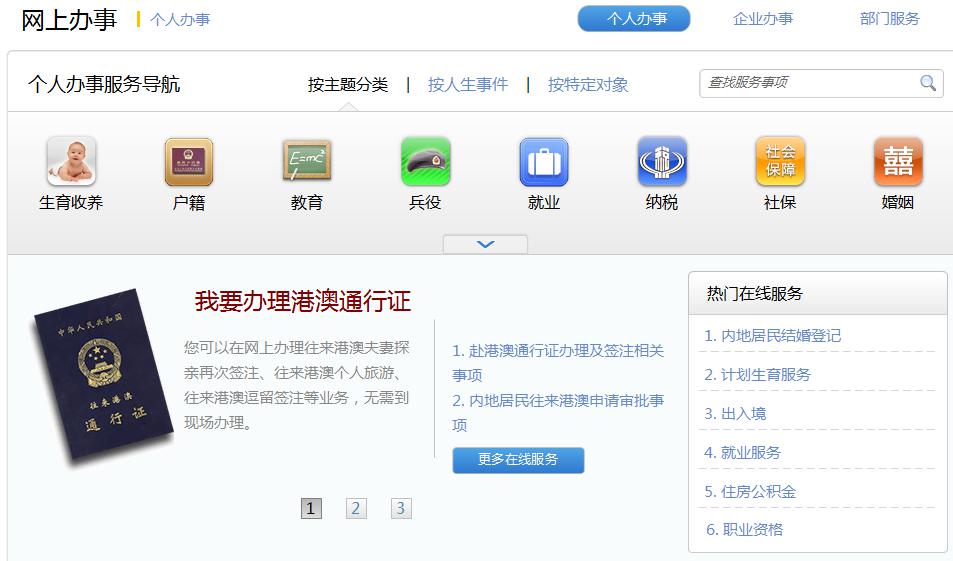Image resolution: width=953 pixels, height=561 pixels.
Task: Click the 查找服务事项 search field
Action: pyautogui.click(x=808, y=83)
